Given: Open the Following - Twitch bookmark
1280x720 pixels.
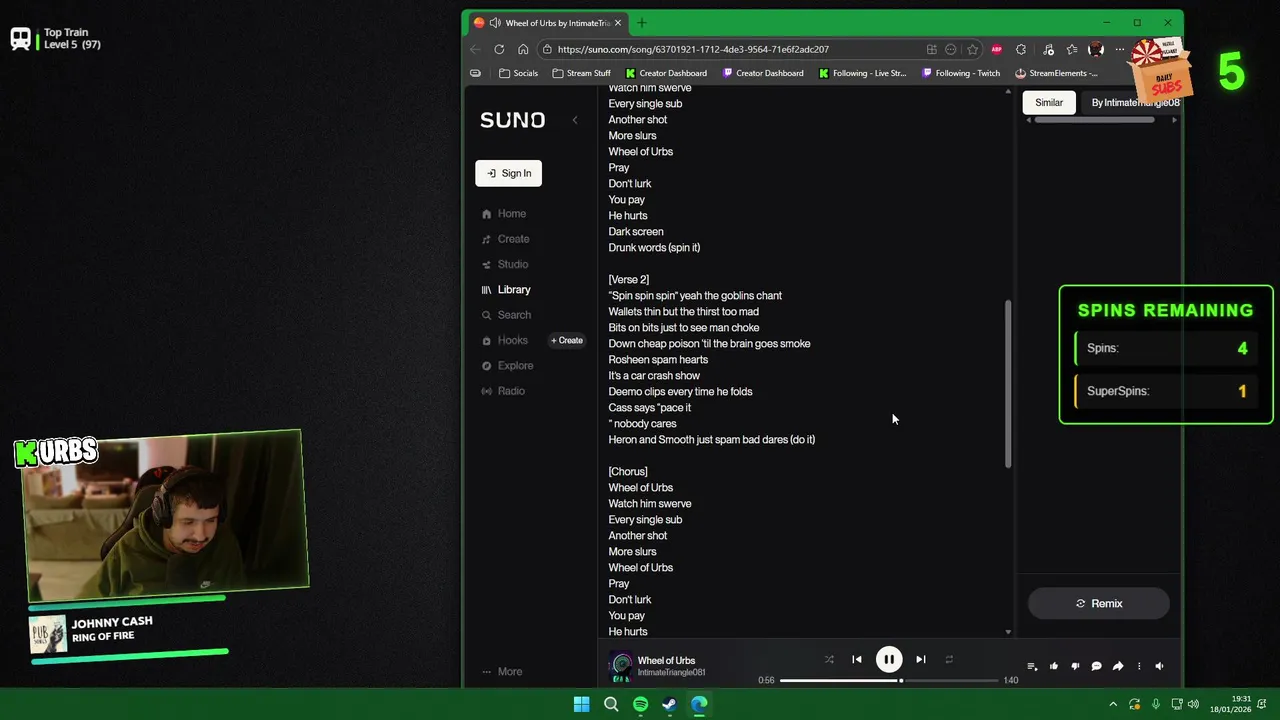Looking at the screenshot, I should coord(960,73).
